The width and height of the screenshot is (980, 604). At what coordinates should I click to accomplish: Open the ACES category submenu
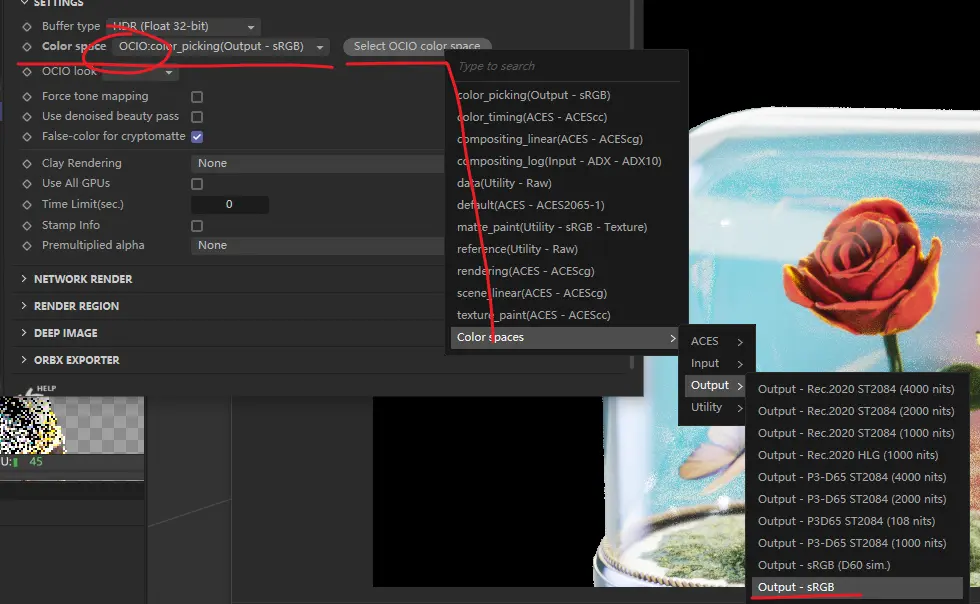click(x=717, y=341)
